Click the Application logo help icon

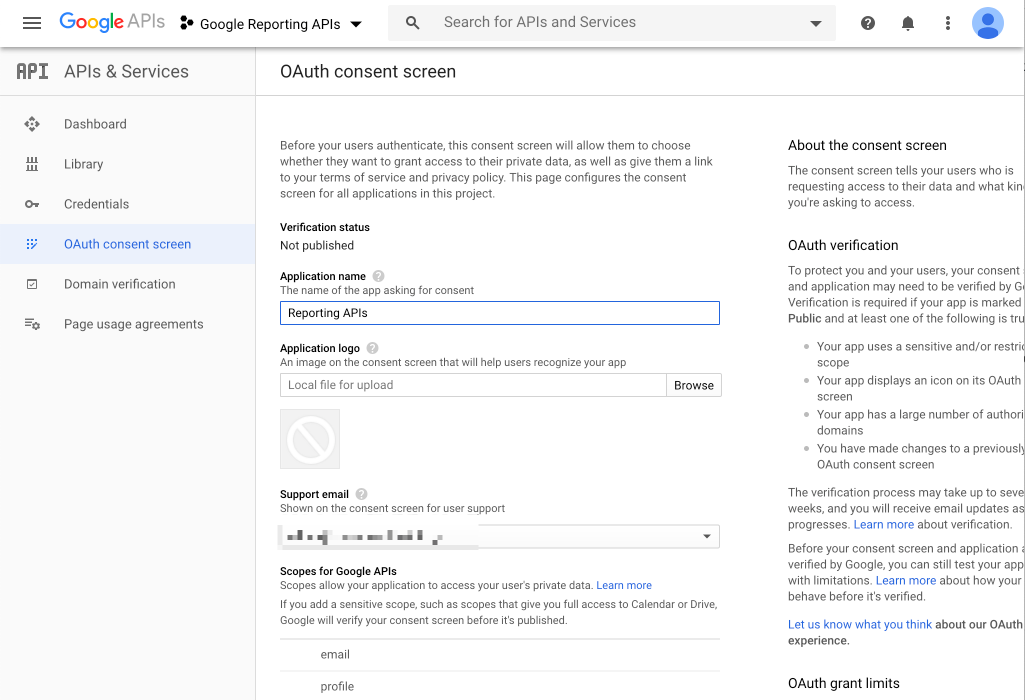pos(372,348)
